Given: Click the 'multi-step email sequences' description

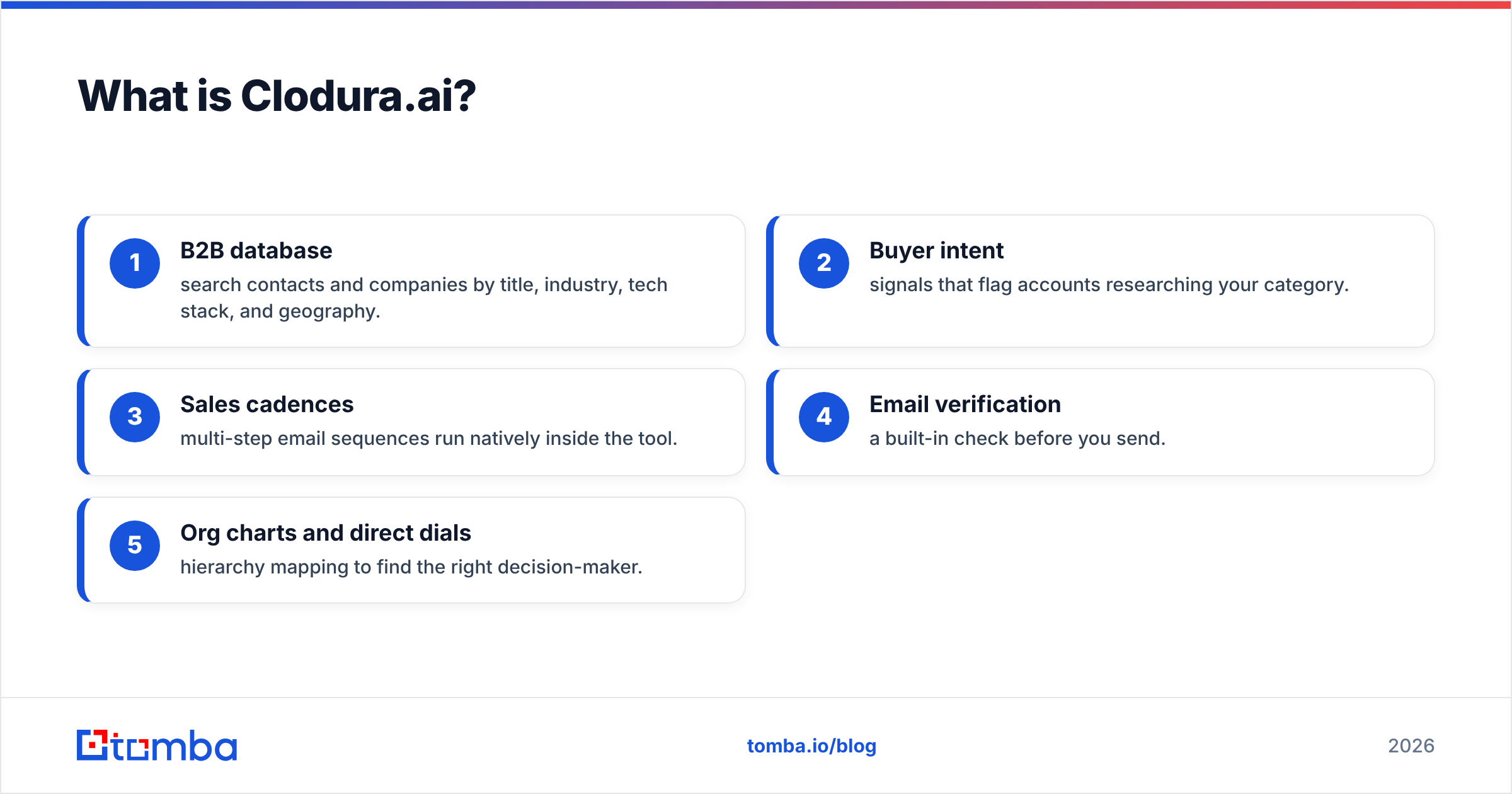Looking at the screenshot, I should 428,439.
